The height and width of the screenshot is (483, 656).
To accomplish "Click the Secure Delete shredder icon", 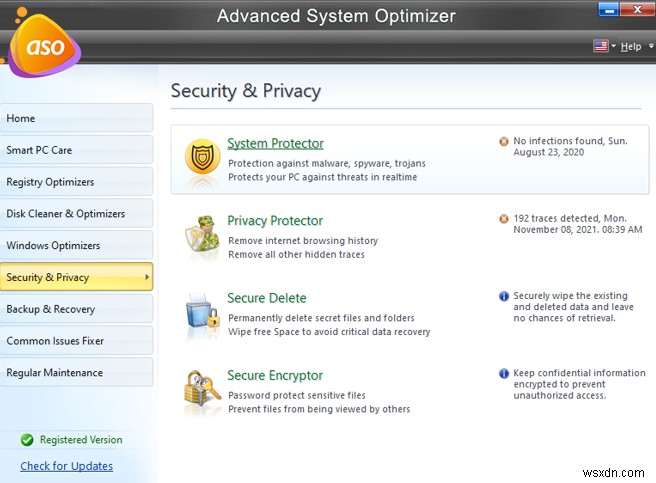I will pos(202,313).
